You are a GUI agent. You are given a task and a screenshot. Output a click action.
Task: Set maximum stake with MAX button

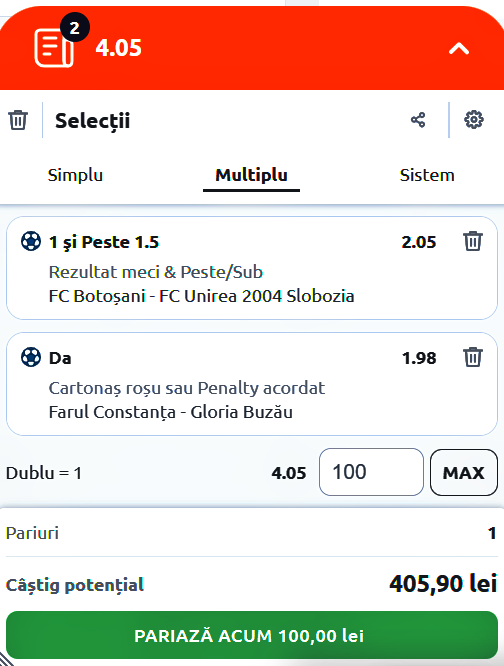pos(464,472)
